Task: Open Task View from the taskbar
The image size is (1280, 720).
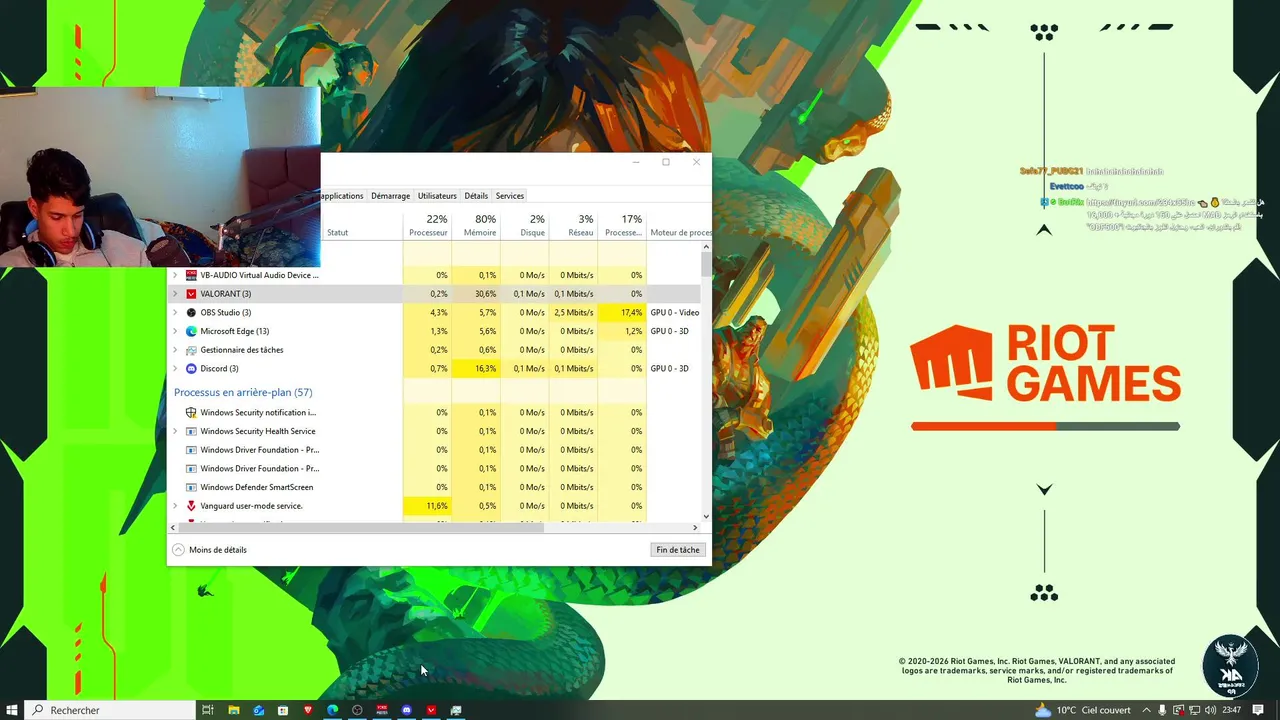Action: [208, 710]
